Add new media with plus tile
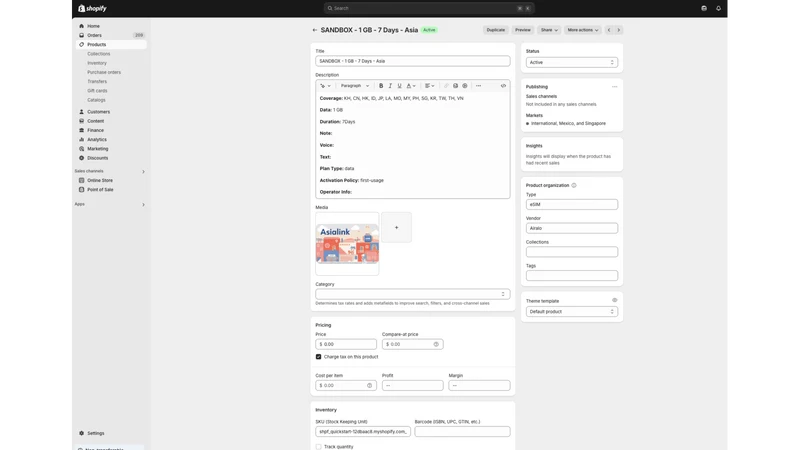The height and width of the screenshot is (450, 800). pos(396,228)
